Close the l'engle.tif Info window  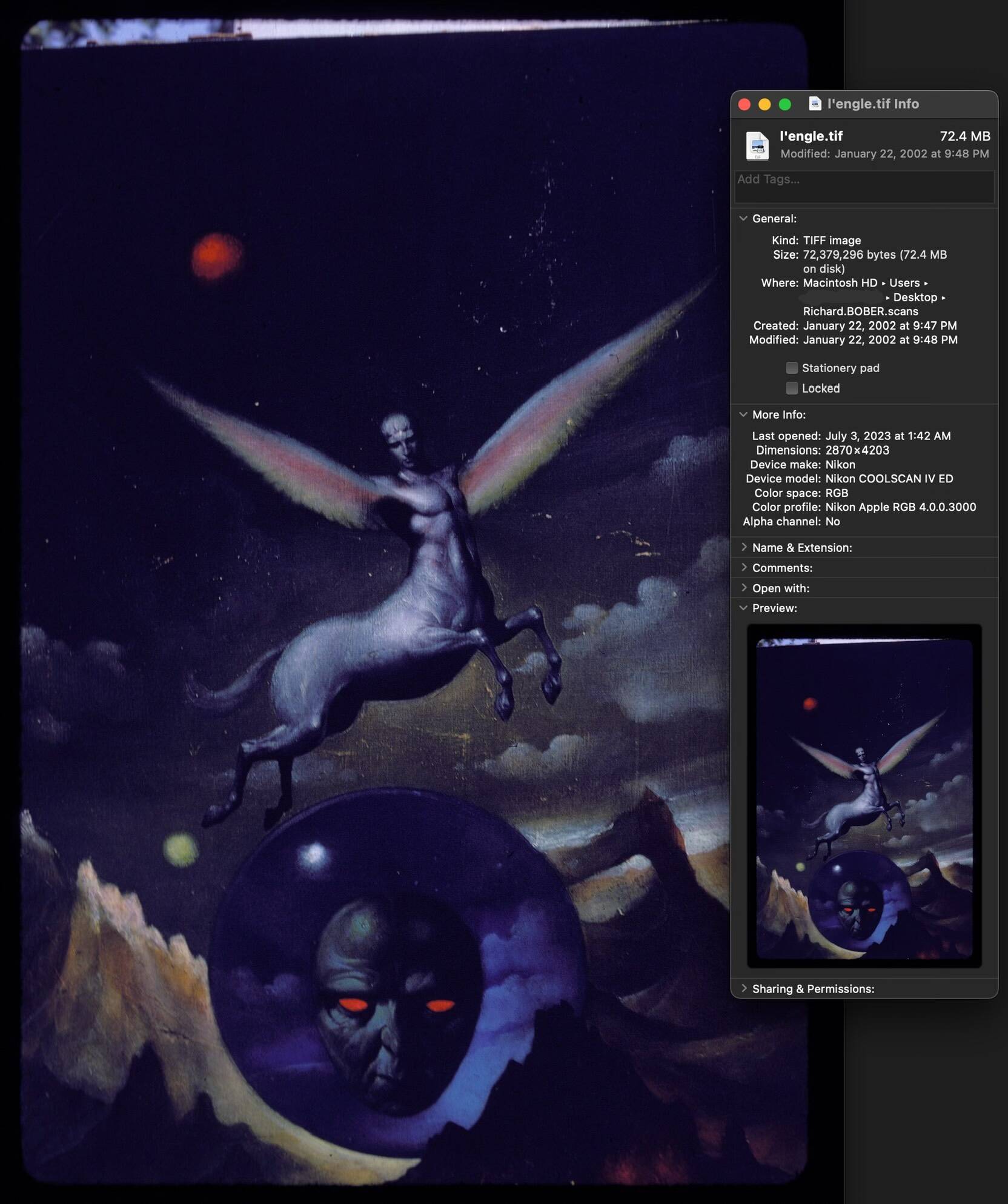coord(744,104)
